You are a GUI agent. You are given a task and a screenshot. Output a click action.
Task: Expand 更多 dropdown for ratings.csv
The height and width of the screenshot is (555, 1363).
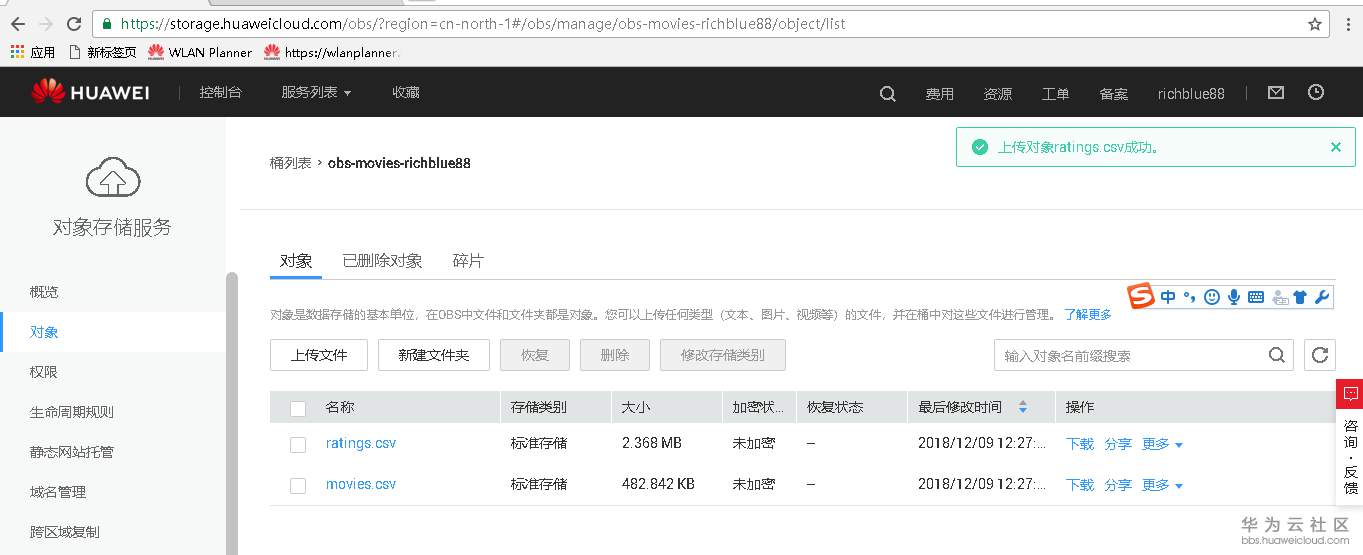pos(1163,444)
